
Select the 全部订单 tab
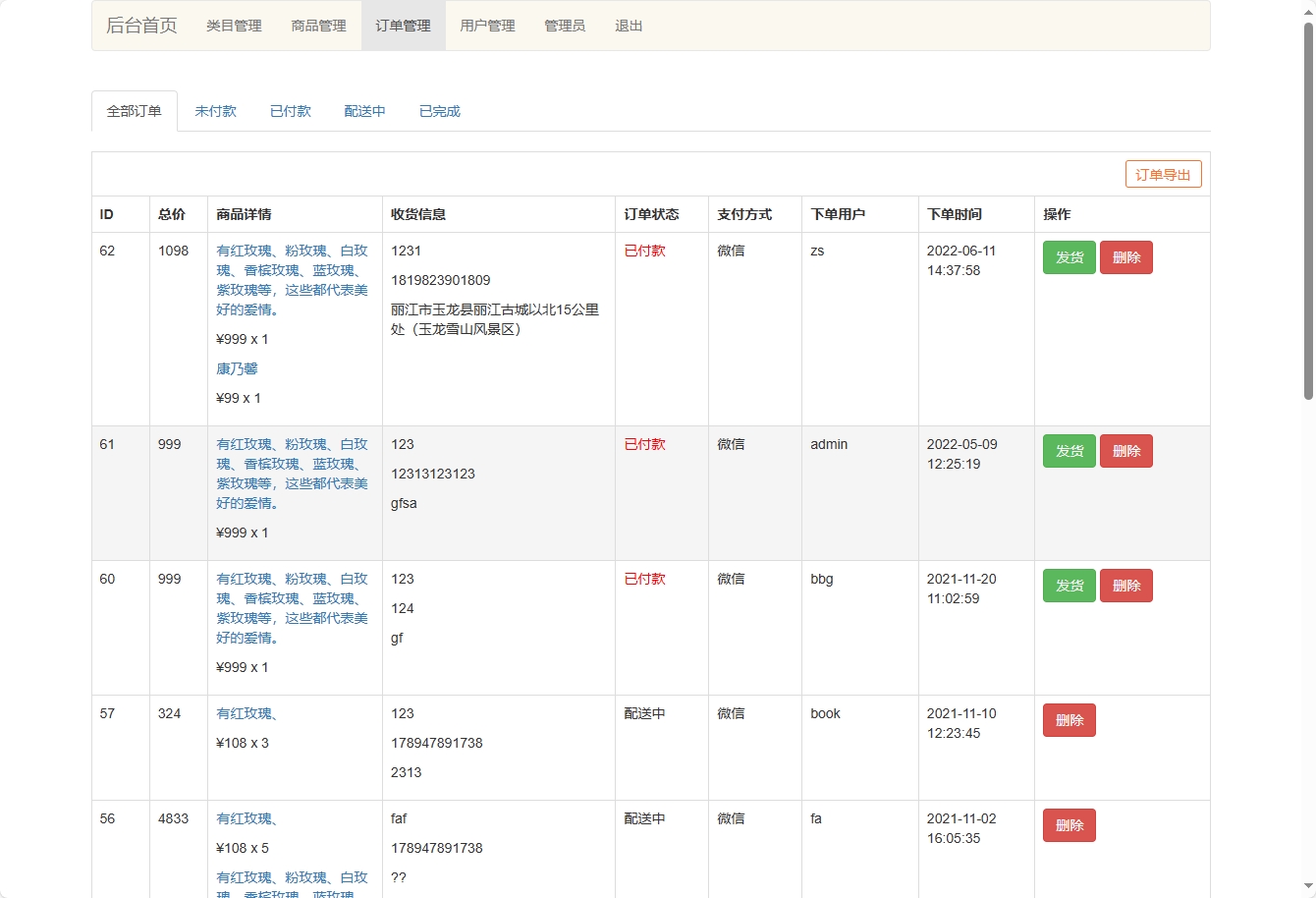(x=135, y=111)
